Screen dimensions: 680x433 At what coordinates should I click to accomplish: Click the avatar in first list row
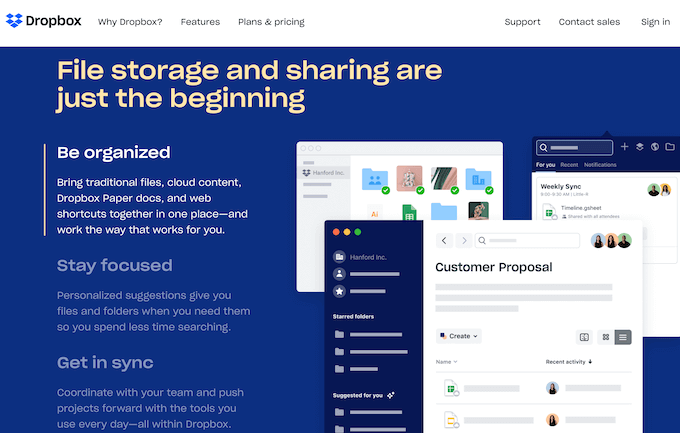pyautogui.click(x=552, y=388)
